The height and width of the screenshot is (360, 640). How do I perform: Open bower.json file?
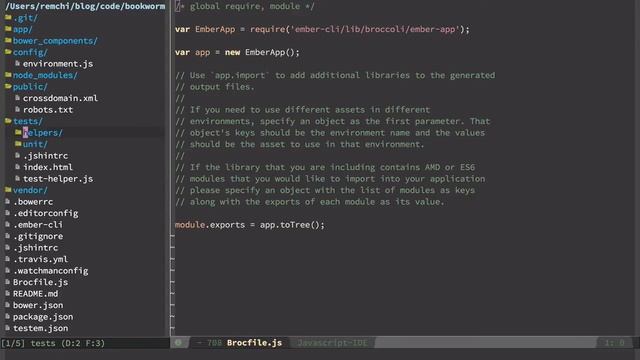coord(38,305)
